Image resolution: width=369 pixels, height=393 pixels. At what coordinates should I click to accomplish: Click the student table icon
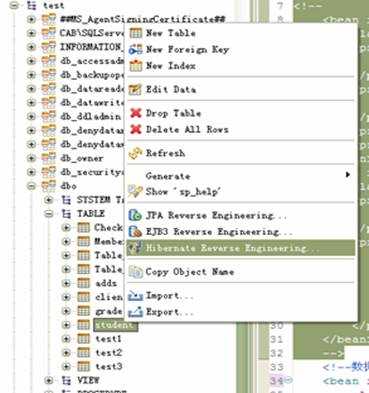pyautogui.click(x=83, y=324)
